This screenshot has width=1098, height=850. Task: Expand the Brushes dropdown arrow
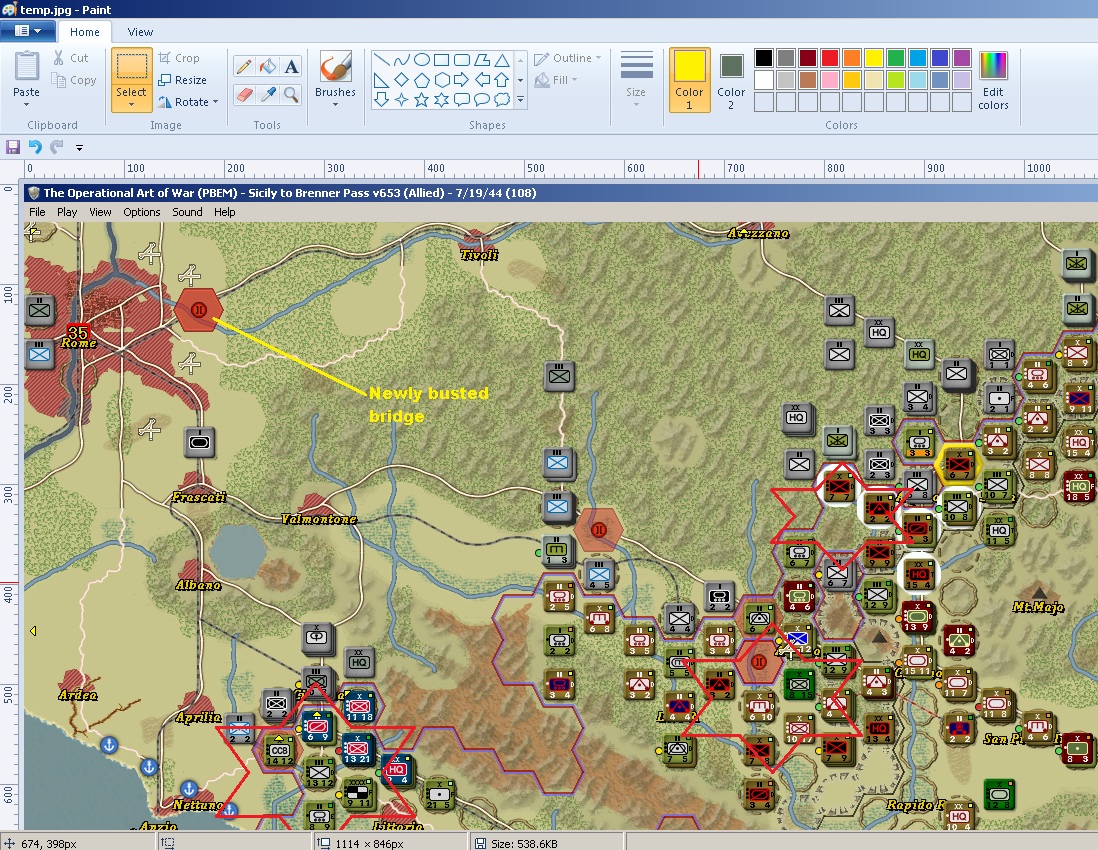[335, 105]
